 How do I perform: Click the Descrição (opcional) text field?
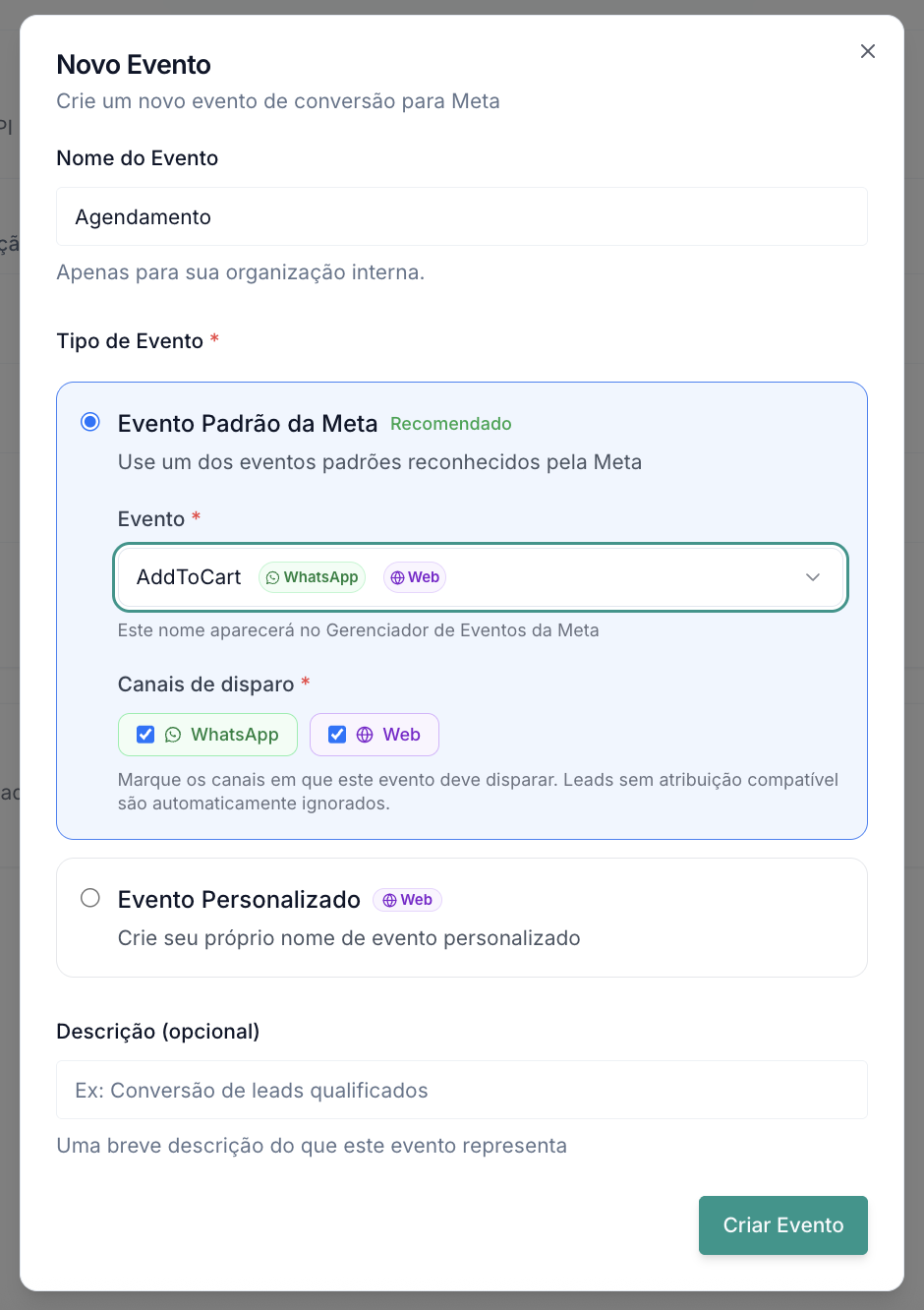pyautogui.click(x=462, y=1090)
